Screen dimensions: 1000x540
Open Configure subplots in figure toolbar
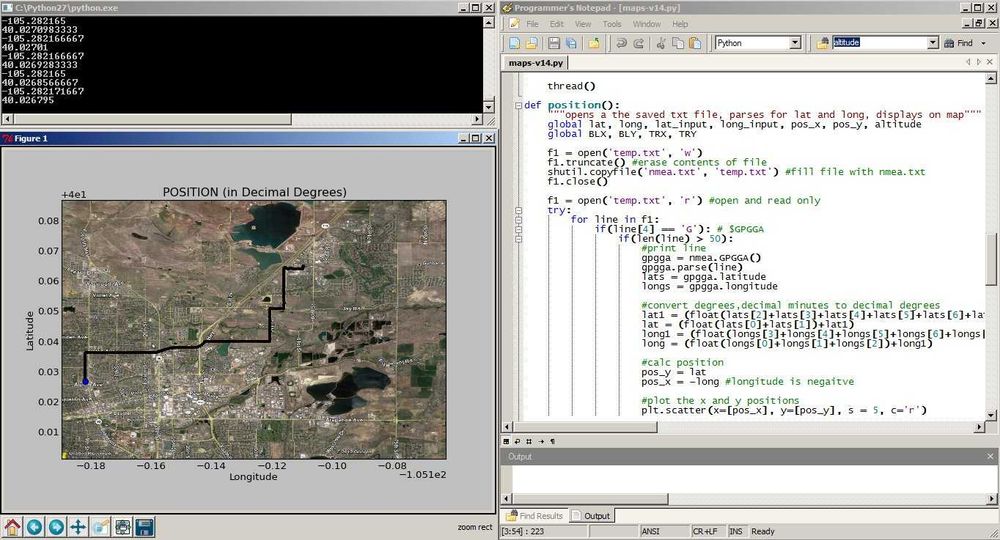point(122,527)
